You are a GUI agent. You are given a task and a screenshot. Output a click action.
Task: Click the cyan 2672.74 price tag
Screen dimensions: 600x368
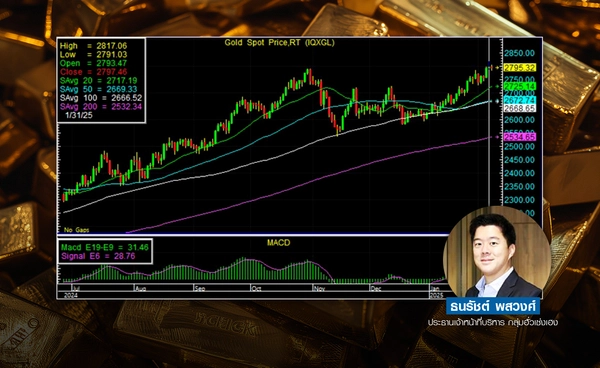(x=520, y=101)
